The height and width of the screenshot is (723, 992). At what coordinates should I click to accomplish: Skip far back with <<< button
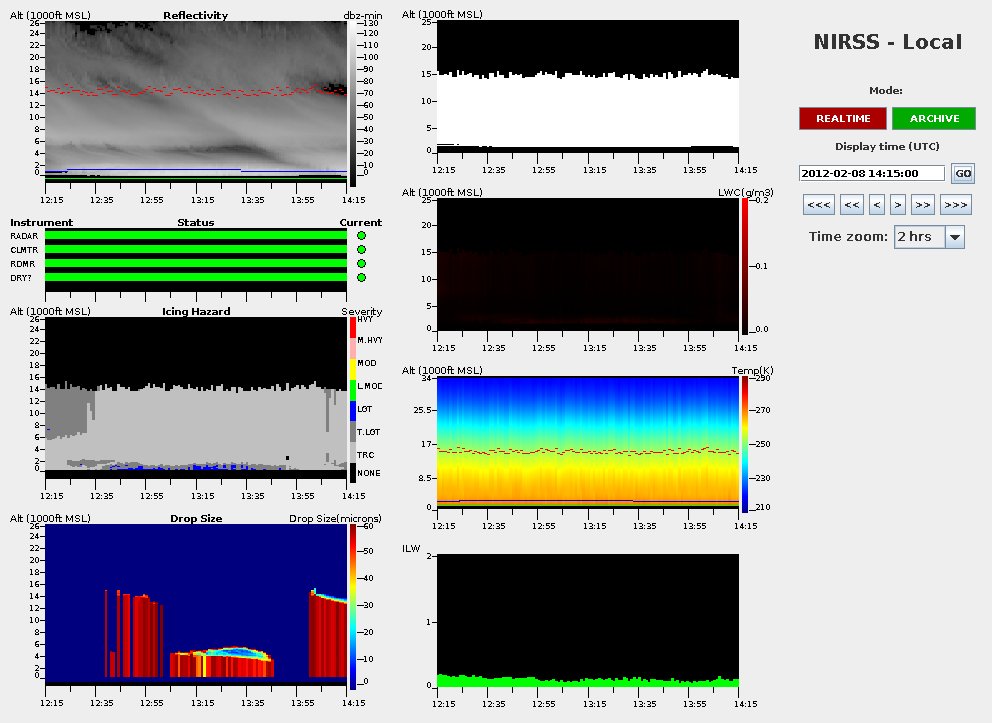(818, 205)
